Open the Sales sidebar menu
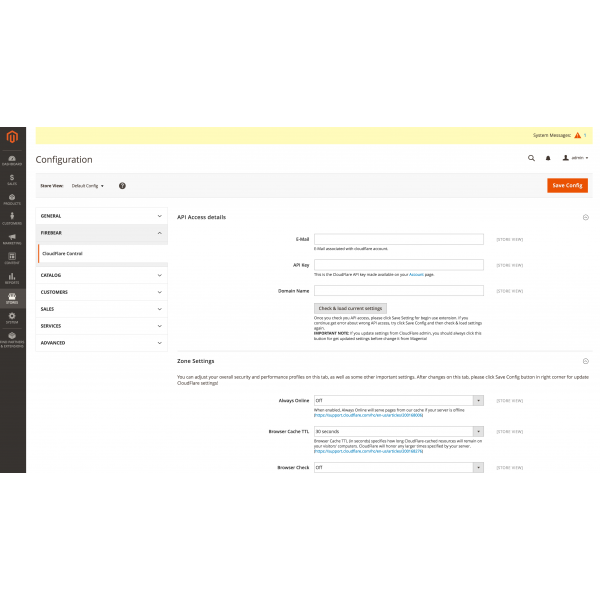This screenshot has width=600, height=600. pos(12,180)
